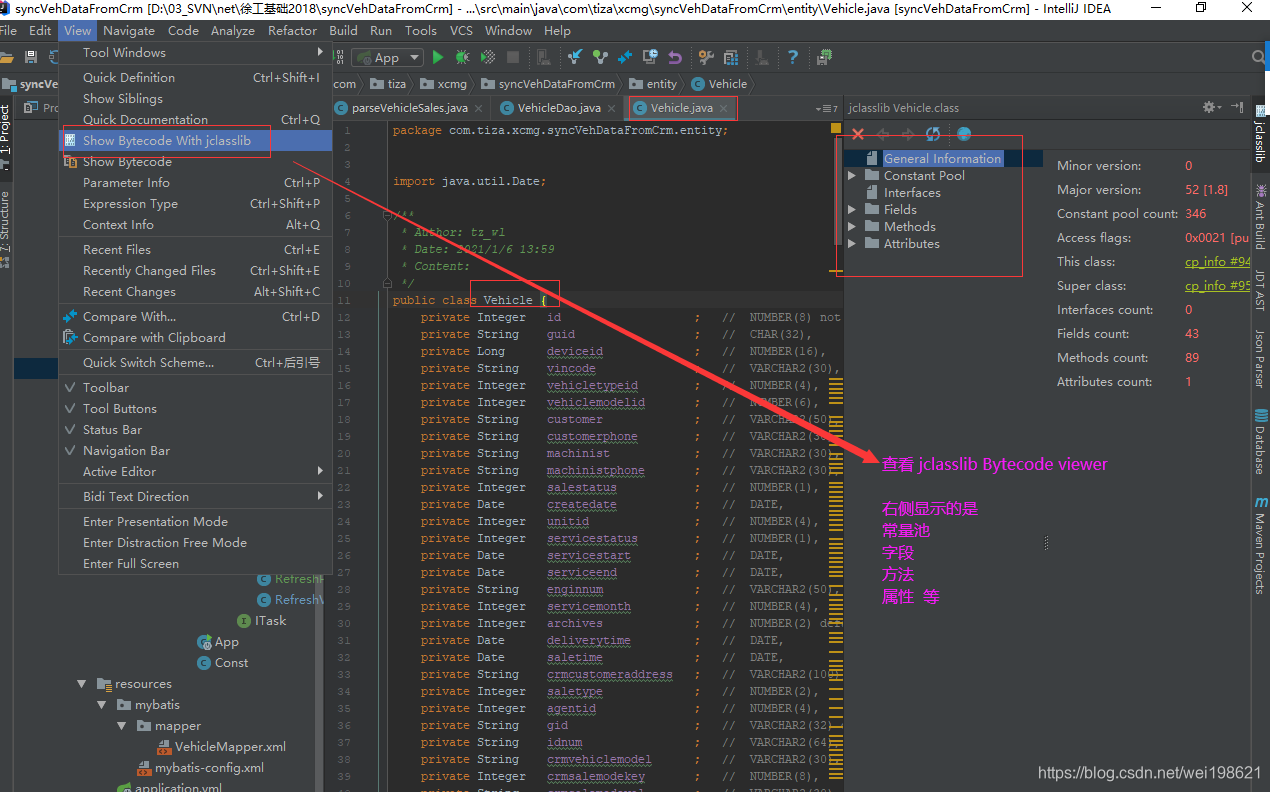Open the Database side panel
The height and width of the screenshot is (792, 1270).
(x=1260, y=441)
